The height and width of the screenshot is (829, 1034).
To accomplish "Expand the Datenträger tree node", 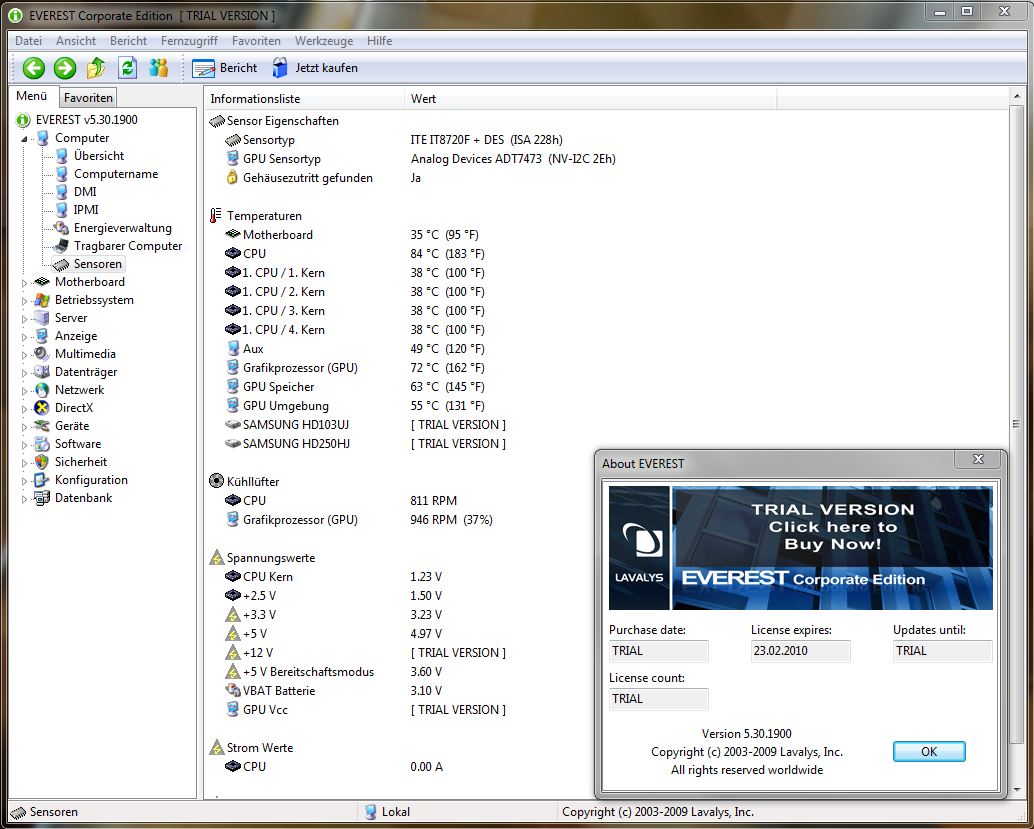I will click(x=24, y=373).
